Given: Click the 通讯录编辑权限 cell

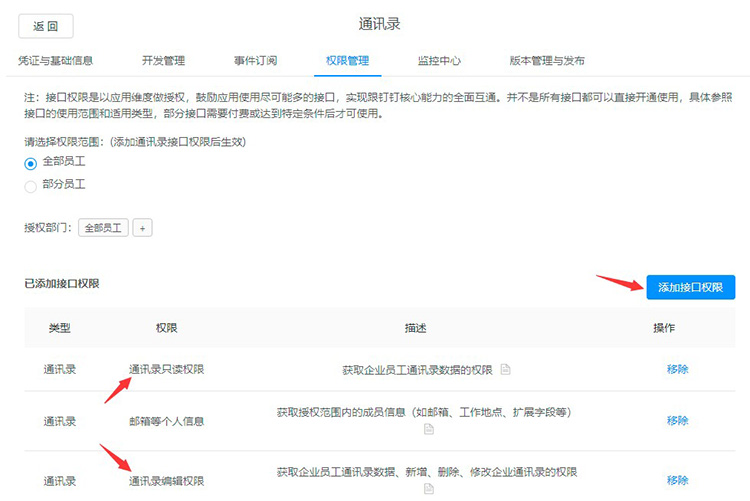Looking at the screenshot, I should pyautogui.click(x=166, y=481).
